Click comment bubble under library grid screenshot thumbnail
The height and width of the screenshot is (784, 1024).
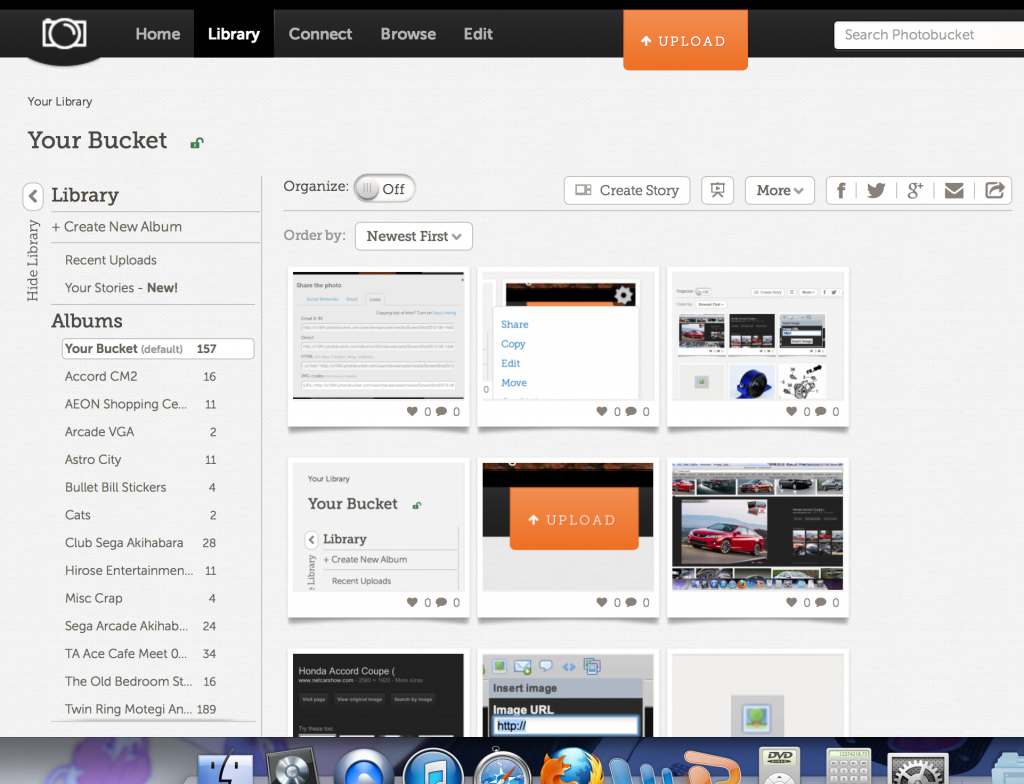pos(821,412)
